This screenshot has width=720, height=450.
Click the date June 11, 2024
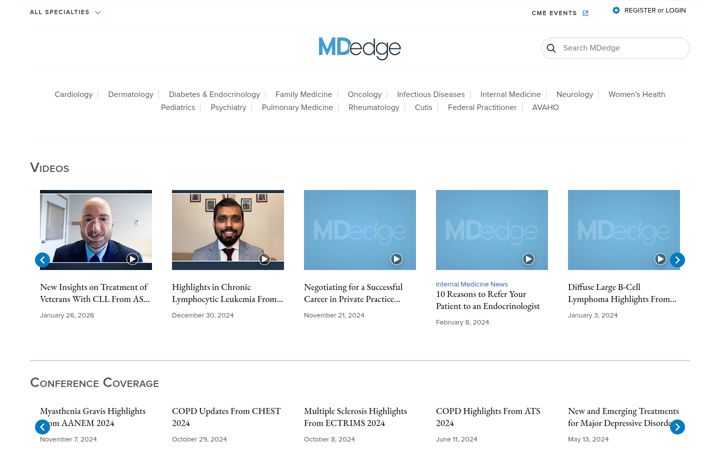[456, 439]
